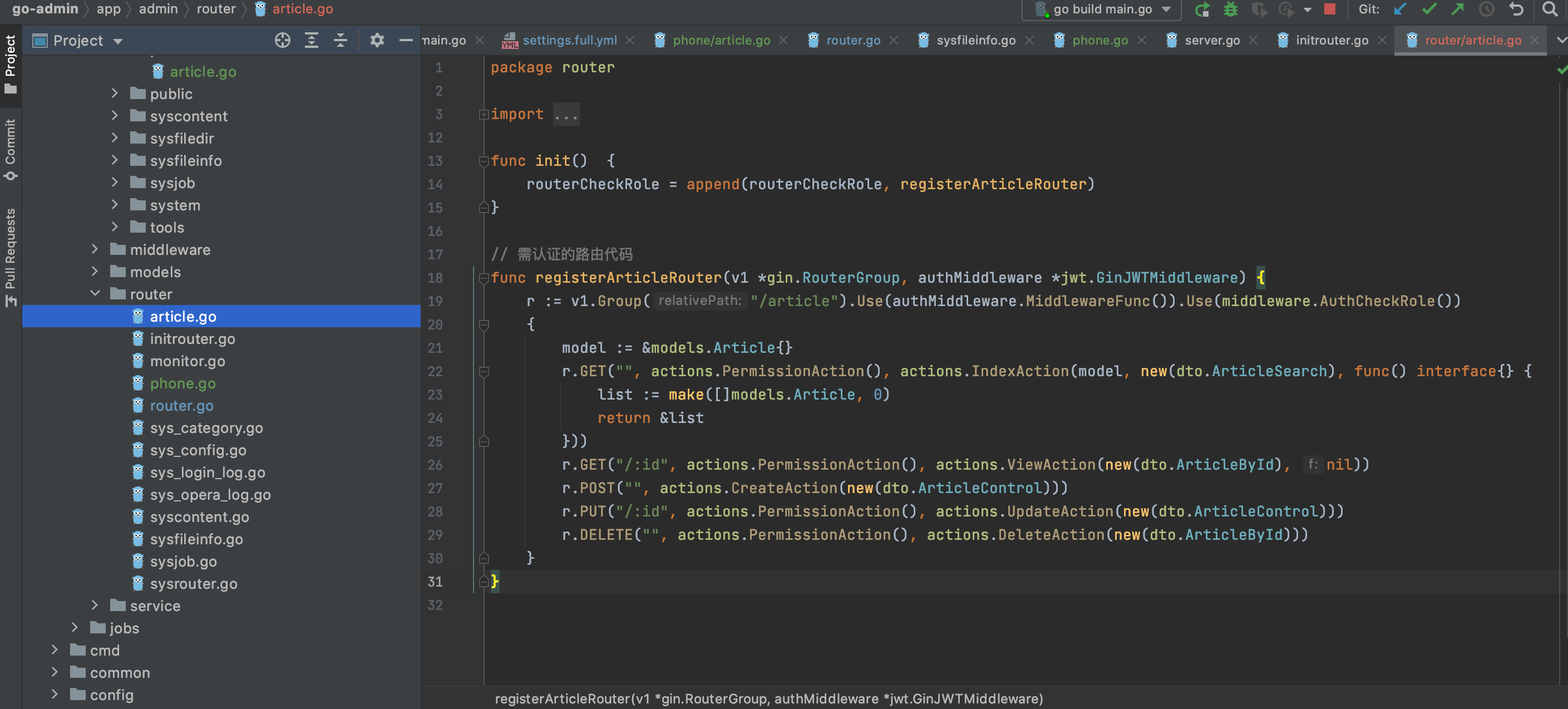Open go build main.go run configuration dropdown
This screenshot has width=1568, height=709.
1102,9
